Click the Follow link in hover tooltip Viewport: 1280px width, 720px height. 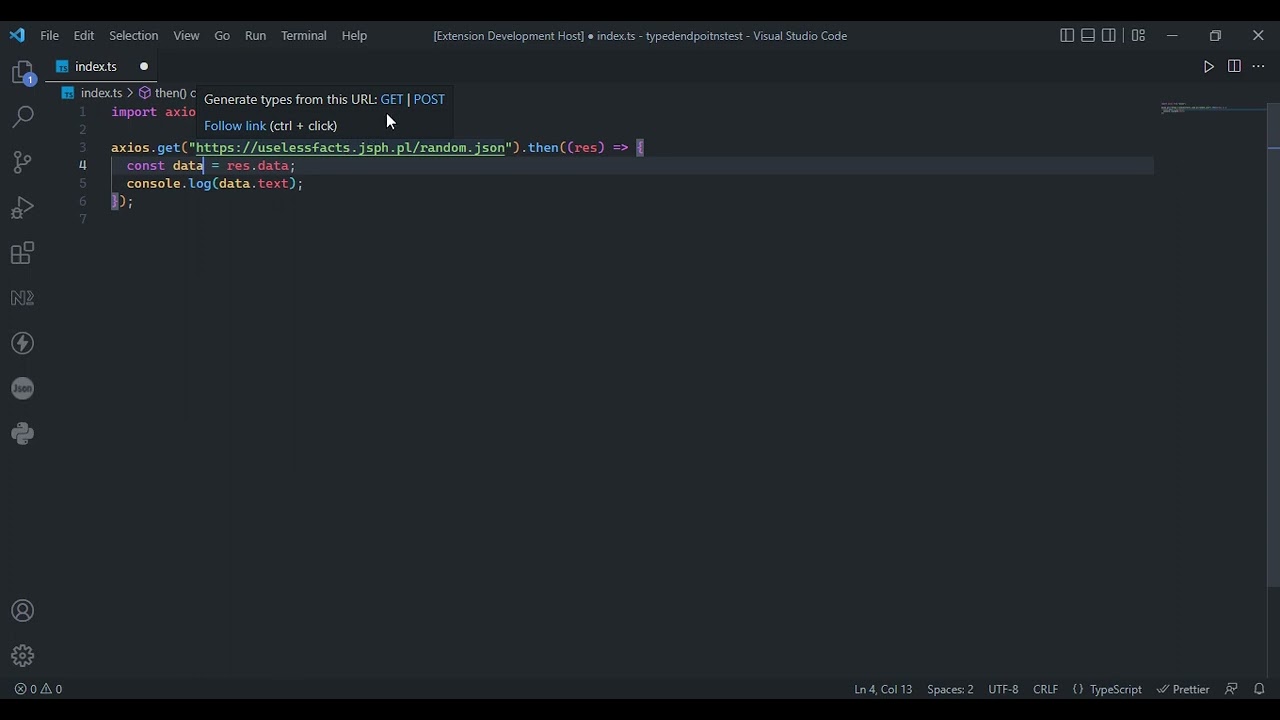click(235, 125)
